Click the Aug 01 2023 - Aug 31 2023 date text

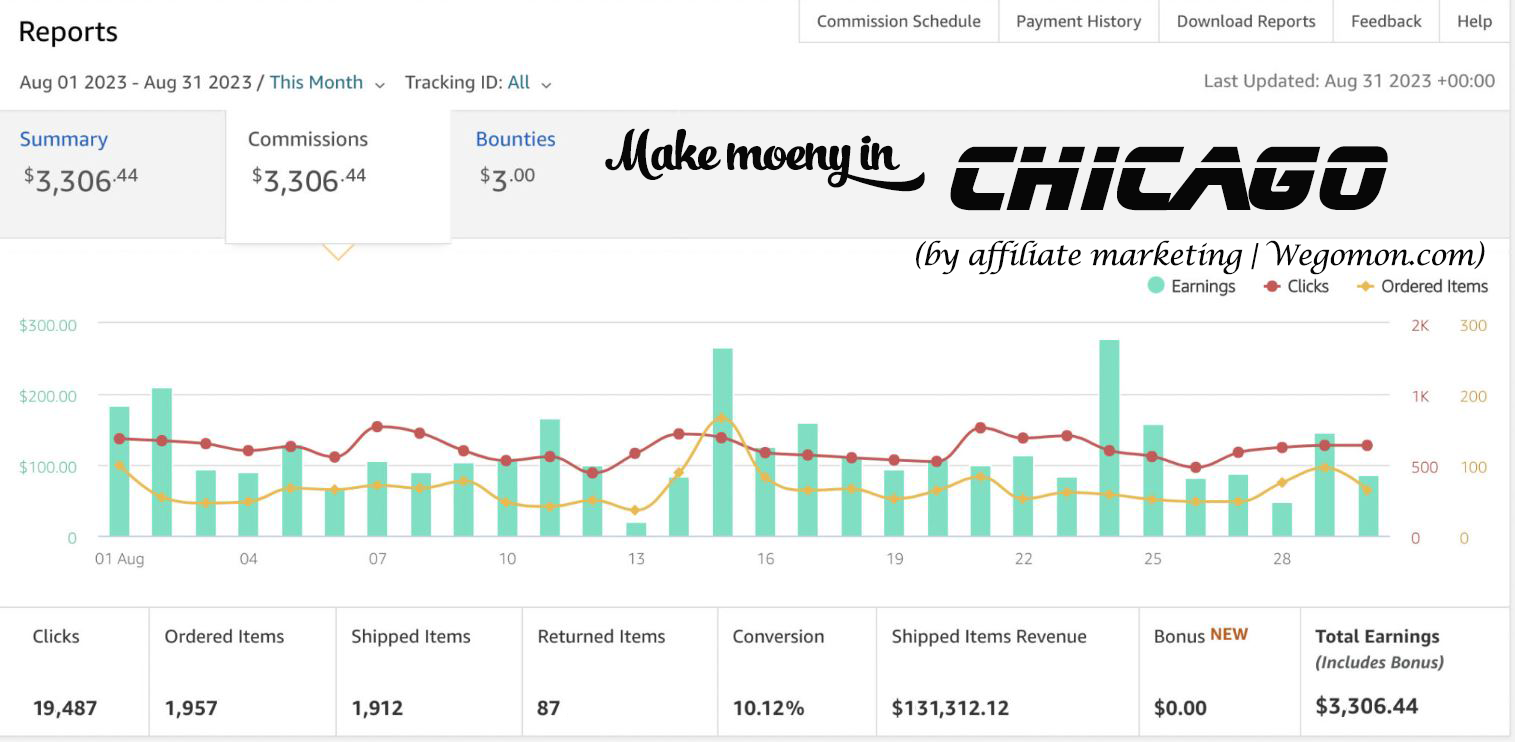tap(135, 83)
